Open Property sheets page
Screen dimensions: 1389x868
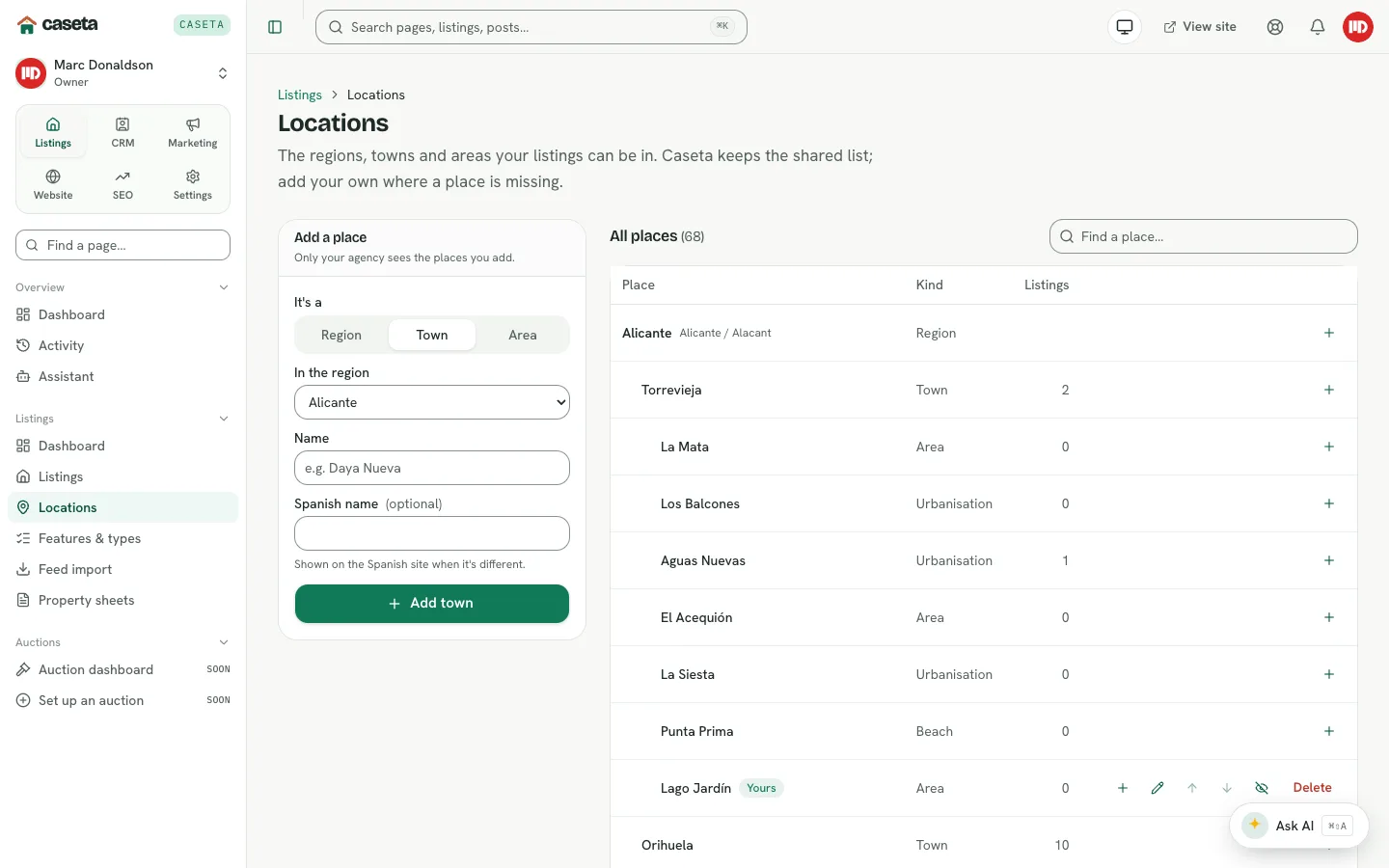point(123,600)
